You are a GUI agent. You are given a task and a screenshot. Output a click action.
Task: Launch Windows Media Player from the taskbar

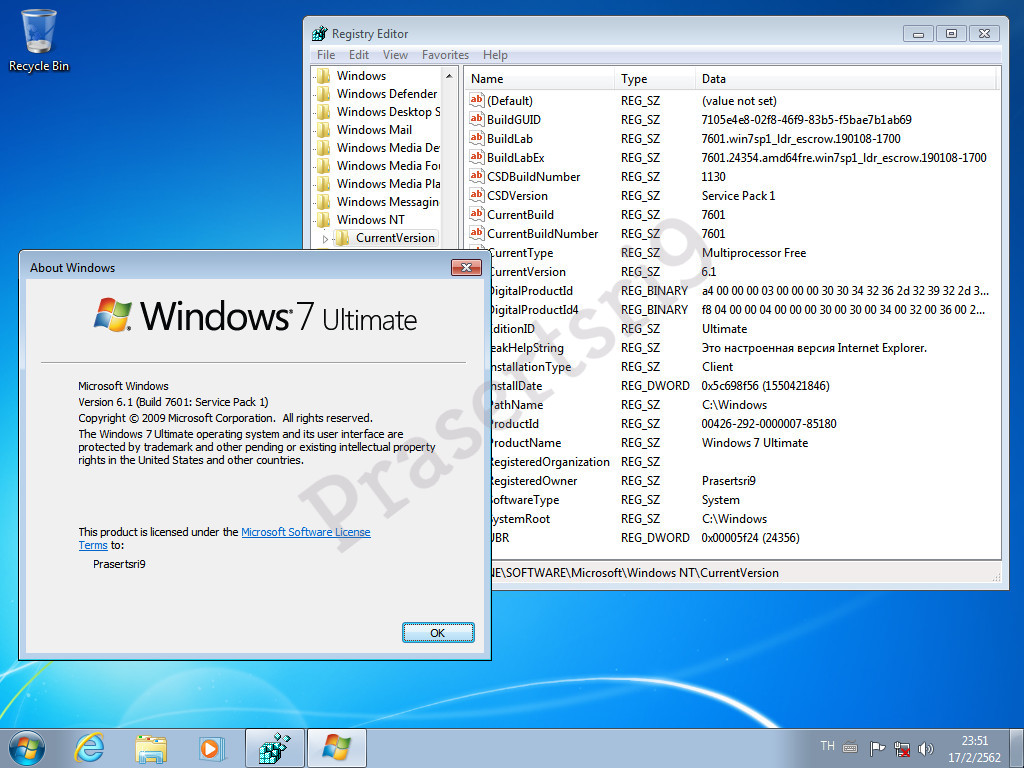click(x=212, y=748)
